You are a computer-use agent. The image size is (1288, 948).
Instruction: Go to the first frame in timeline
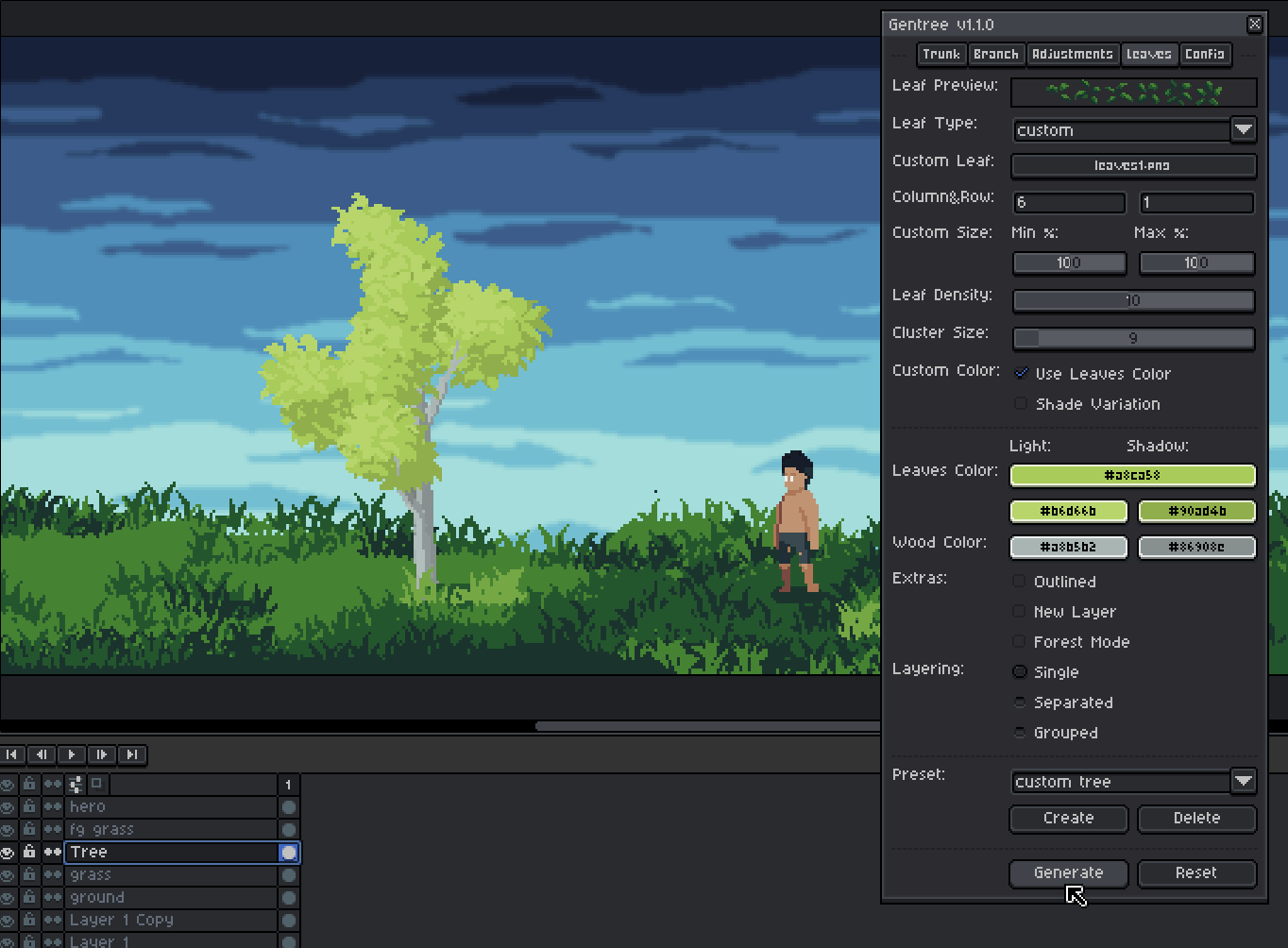(x=11, y=754)
